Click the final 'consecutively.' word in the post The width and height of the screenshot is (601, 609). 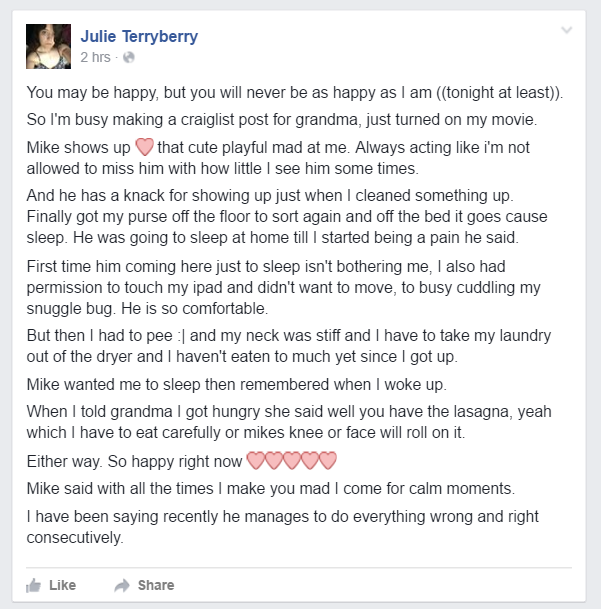point(75,538)
